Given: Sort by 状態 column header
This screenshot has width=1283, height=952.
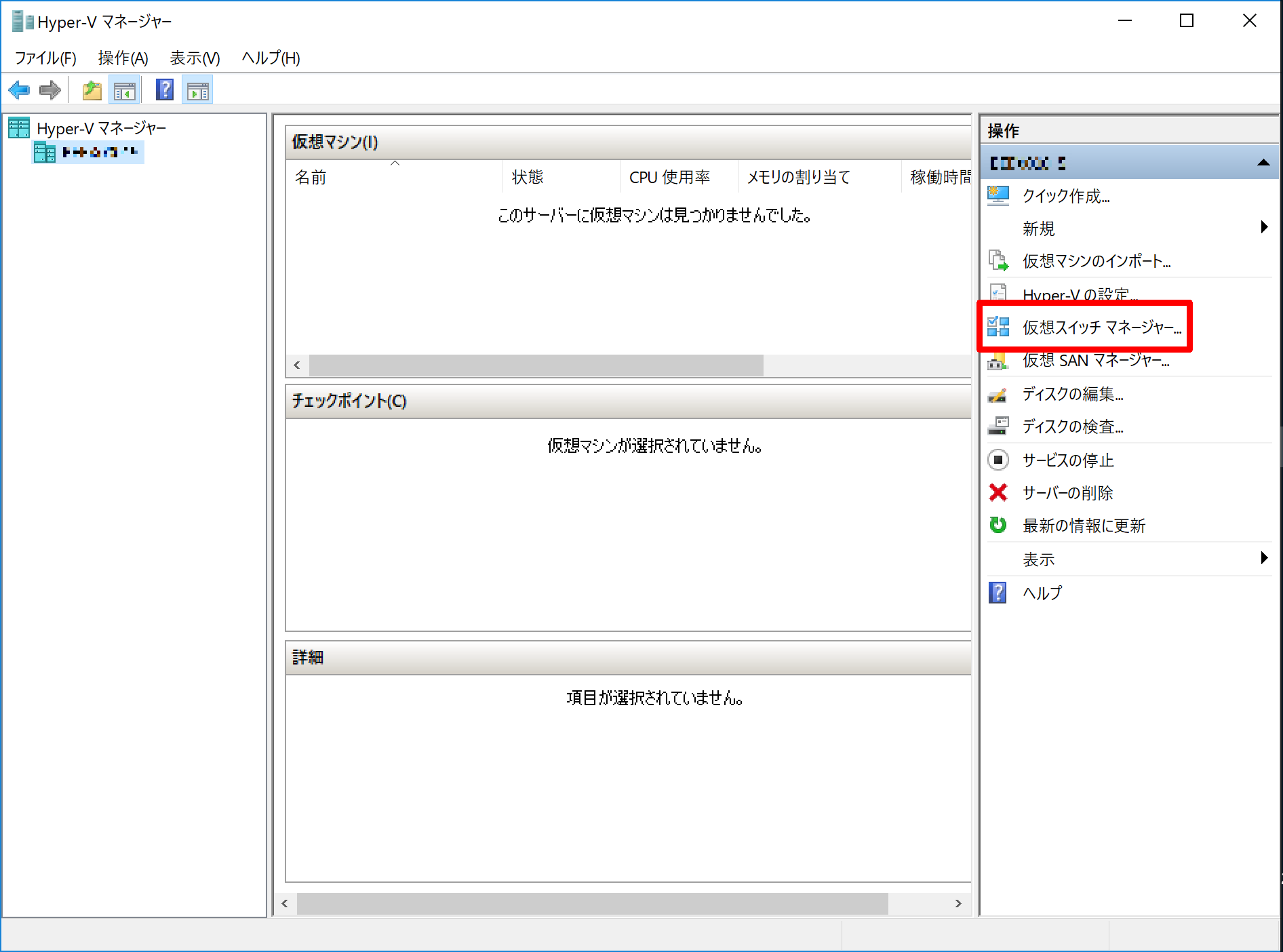Looking at the screenshot, I should pyautogui.click(x=561, y=178).
